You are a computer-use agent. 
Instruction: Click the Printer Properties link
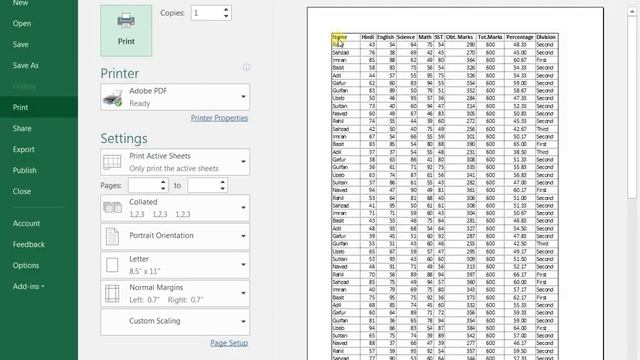[x=219, y=118]
